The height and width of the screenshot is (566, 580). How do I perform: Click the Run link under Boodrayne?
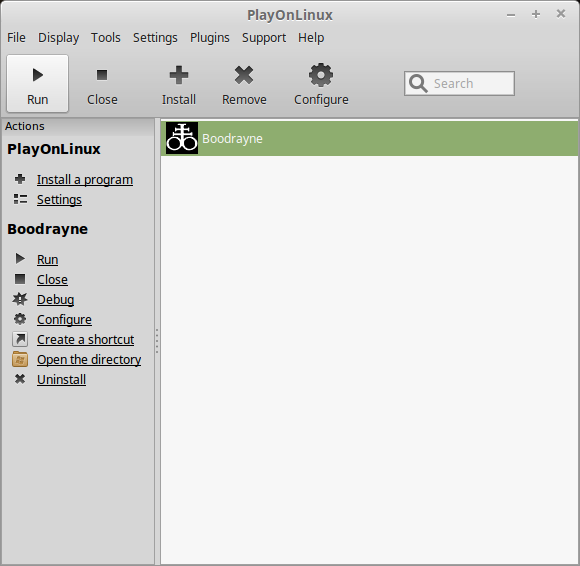click(47, 260)
